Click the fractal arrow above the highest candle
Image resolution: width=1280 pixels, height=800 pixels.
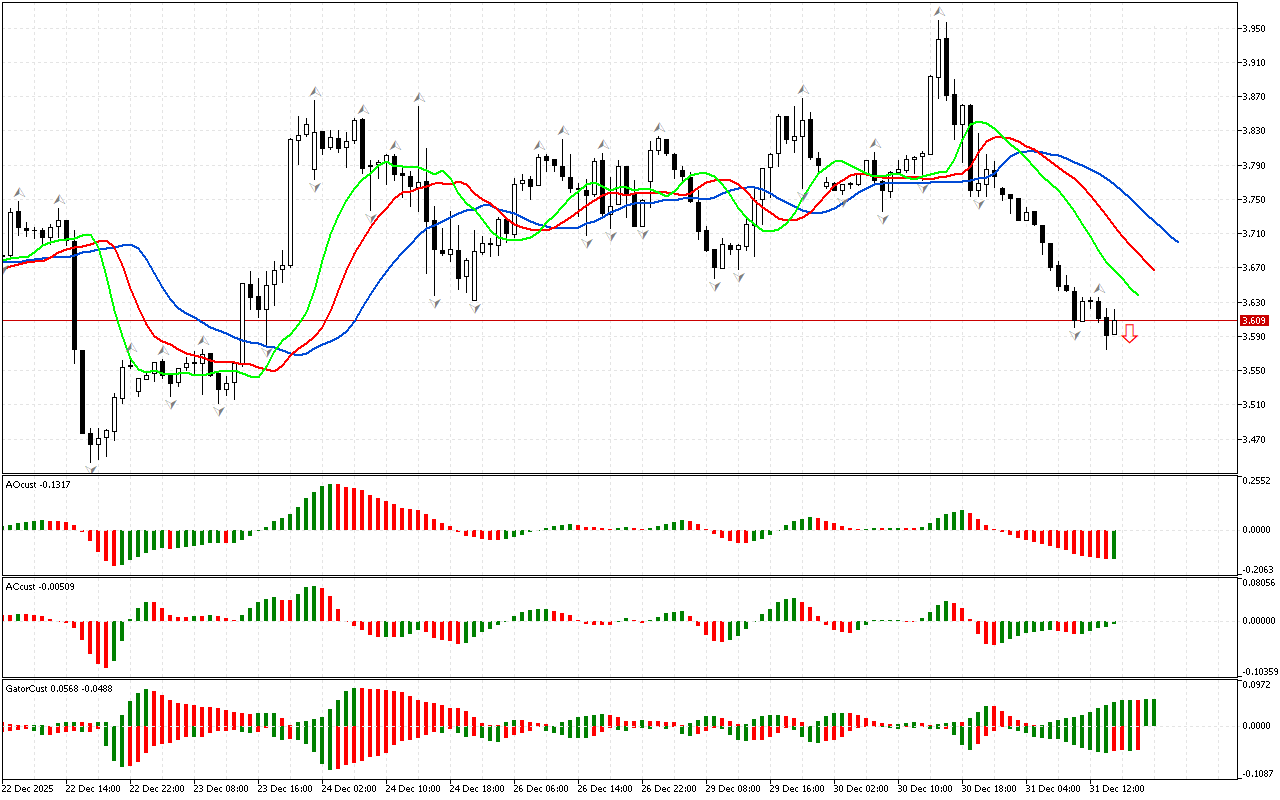click(938, 12)
